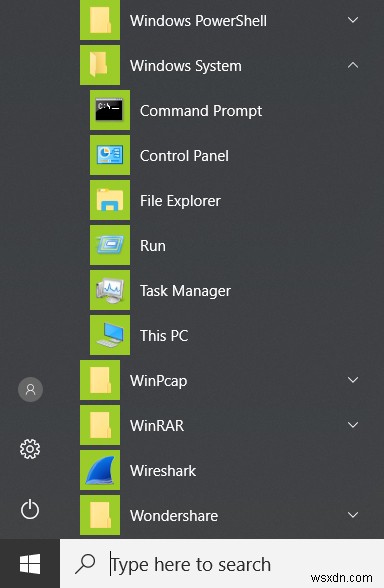This screenshot has height=588, width=384.
Task: Click the Windows System folder icon
Action: tap(100, 65)
